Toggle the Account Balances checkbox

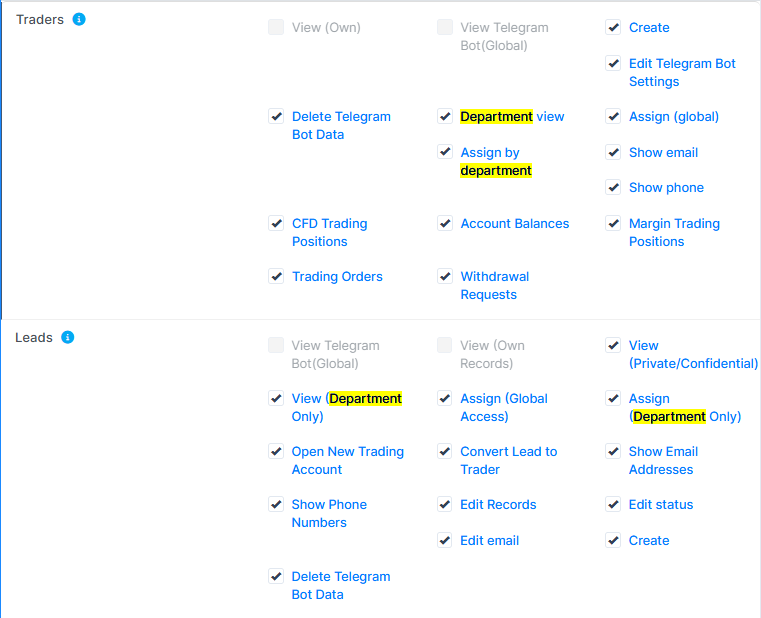click(445, 224)
